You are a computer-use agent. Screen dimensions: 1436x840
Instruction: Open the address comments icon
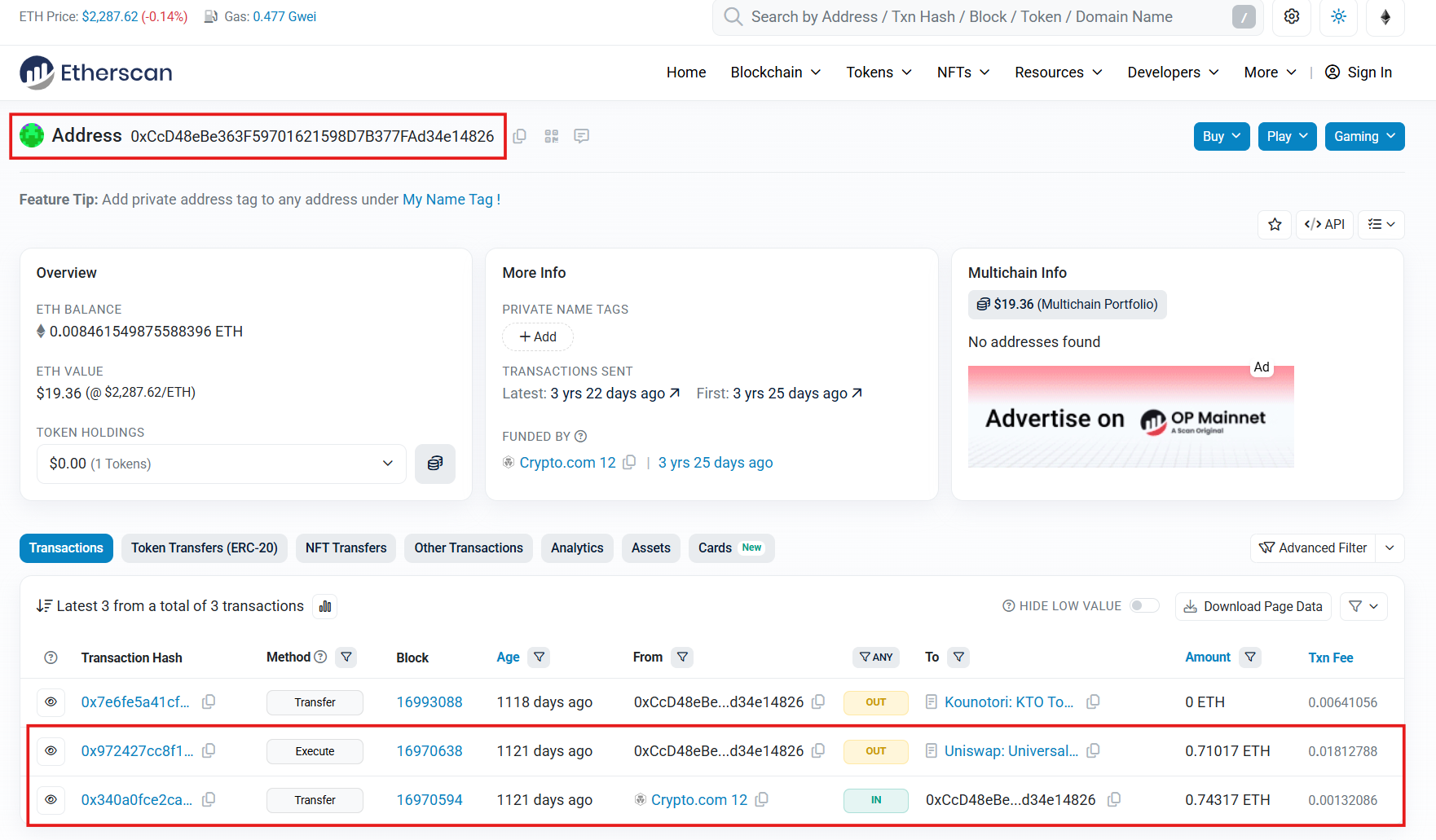581,136
